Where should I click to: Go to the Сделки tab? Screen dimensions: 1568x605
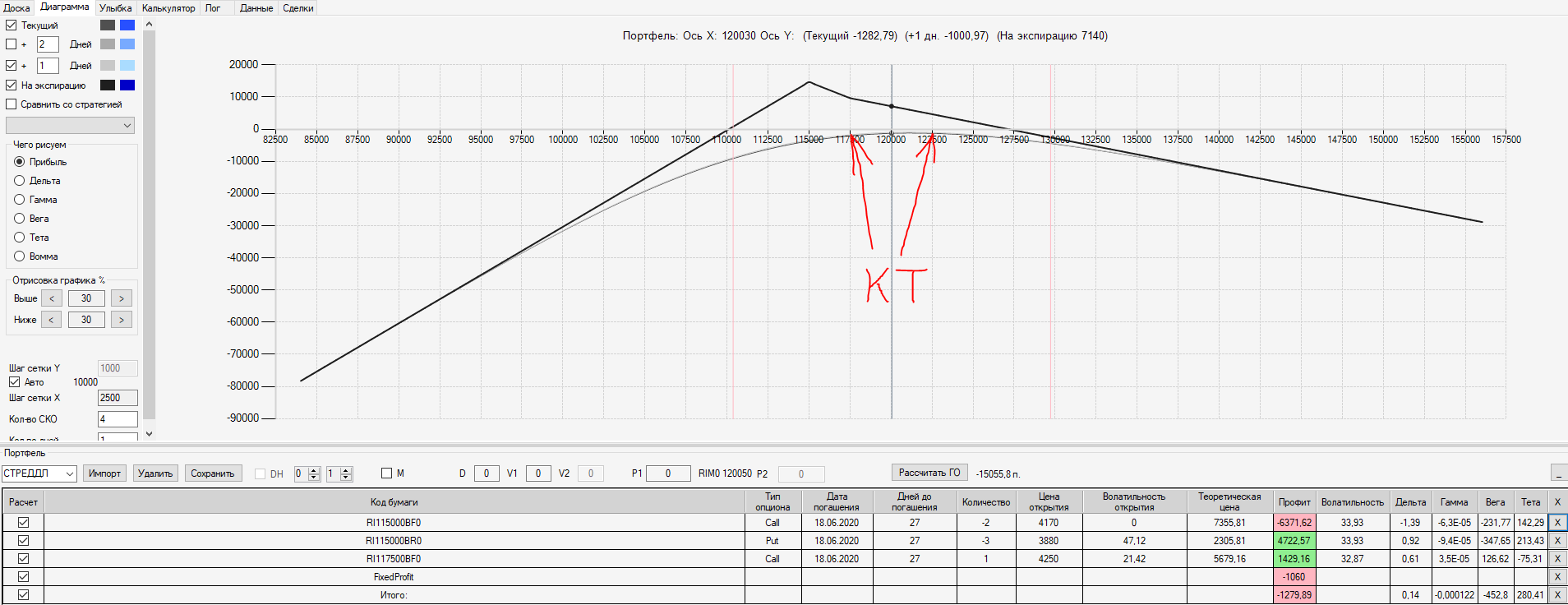point(298,8)
